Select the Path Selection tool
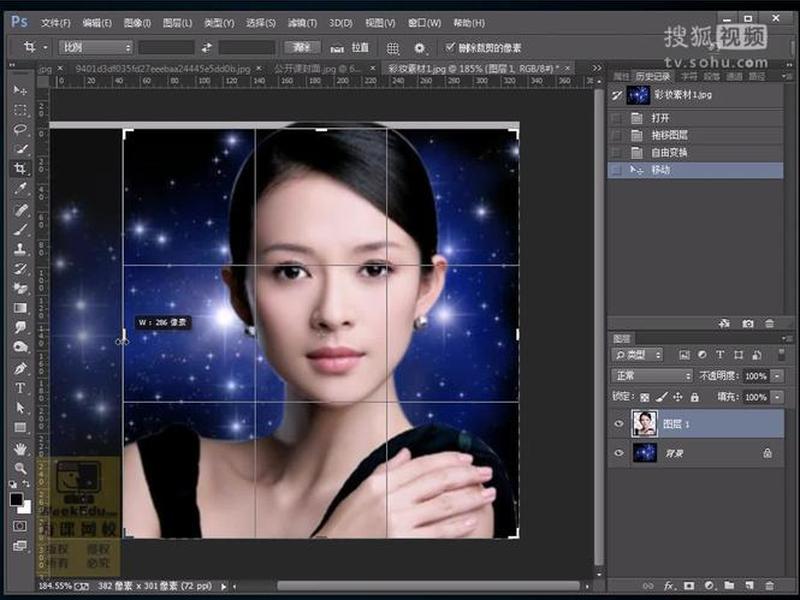 tap(20, 408)
